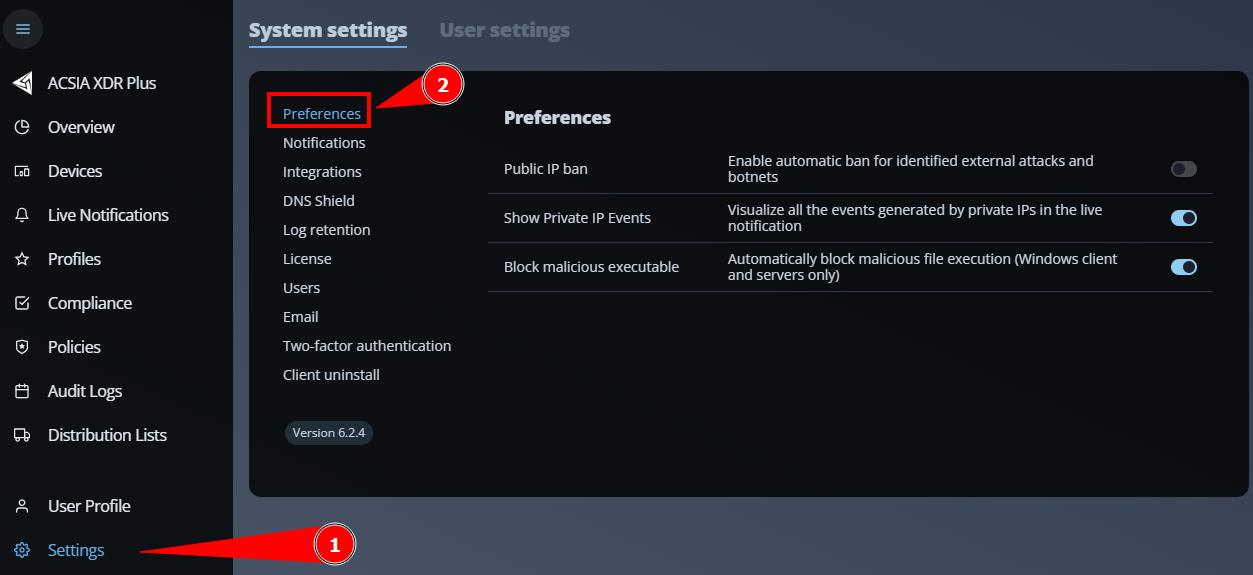Click the Compliance checkmark icon
The image size is (1253, 575).
pyautogui.click(x=22, y=303)
